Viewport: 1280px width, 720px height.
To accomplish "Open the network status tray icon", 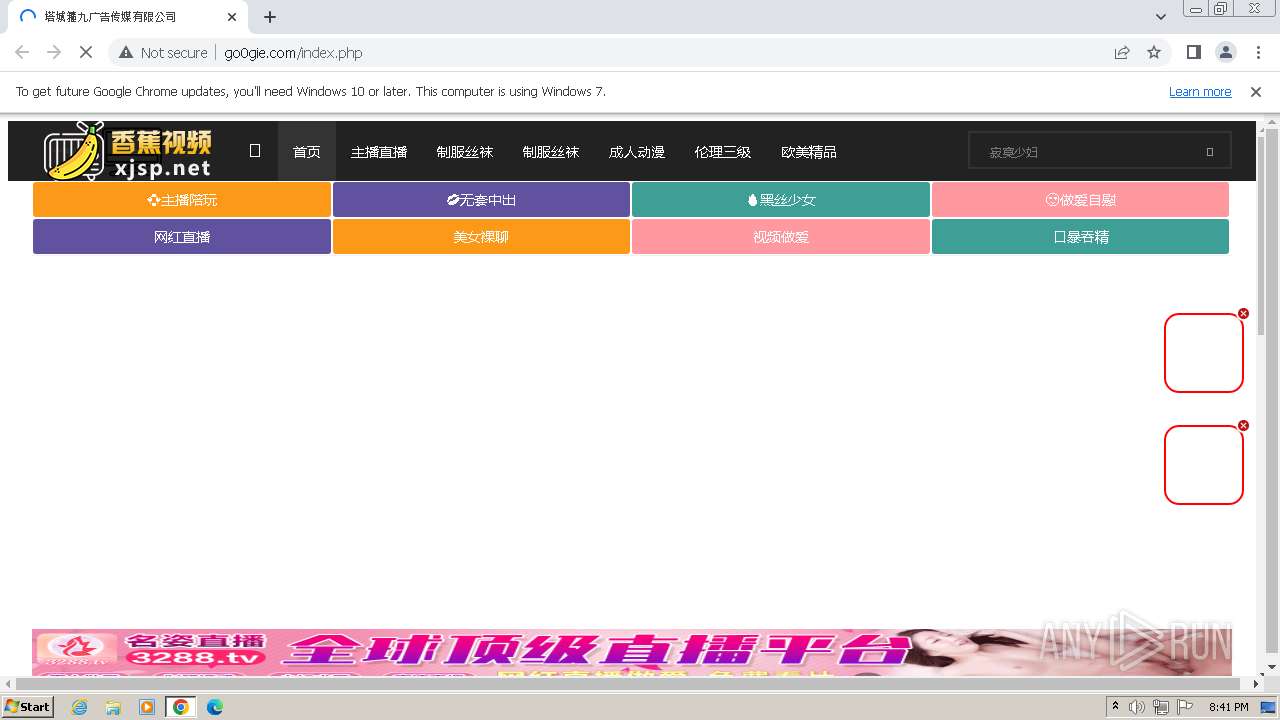I will [1161, 707].
